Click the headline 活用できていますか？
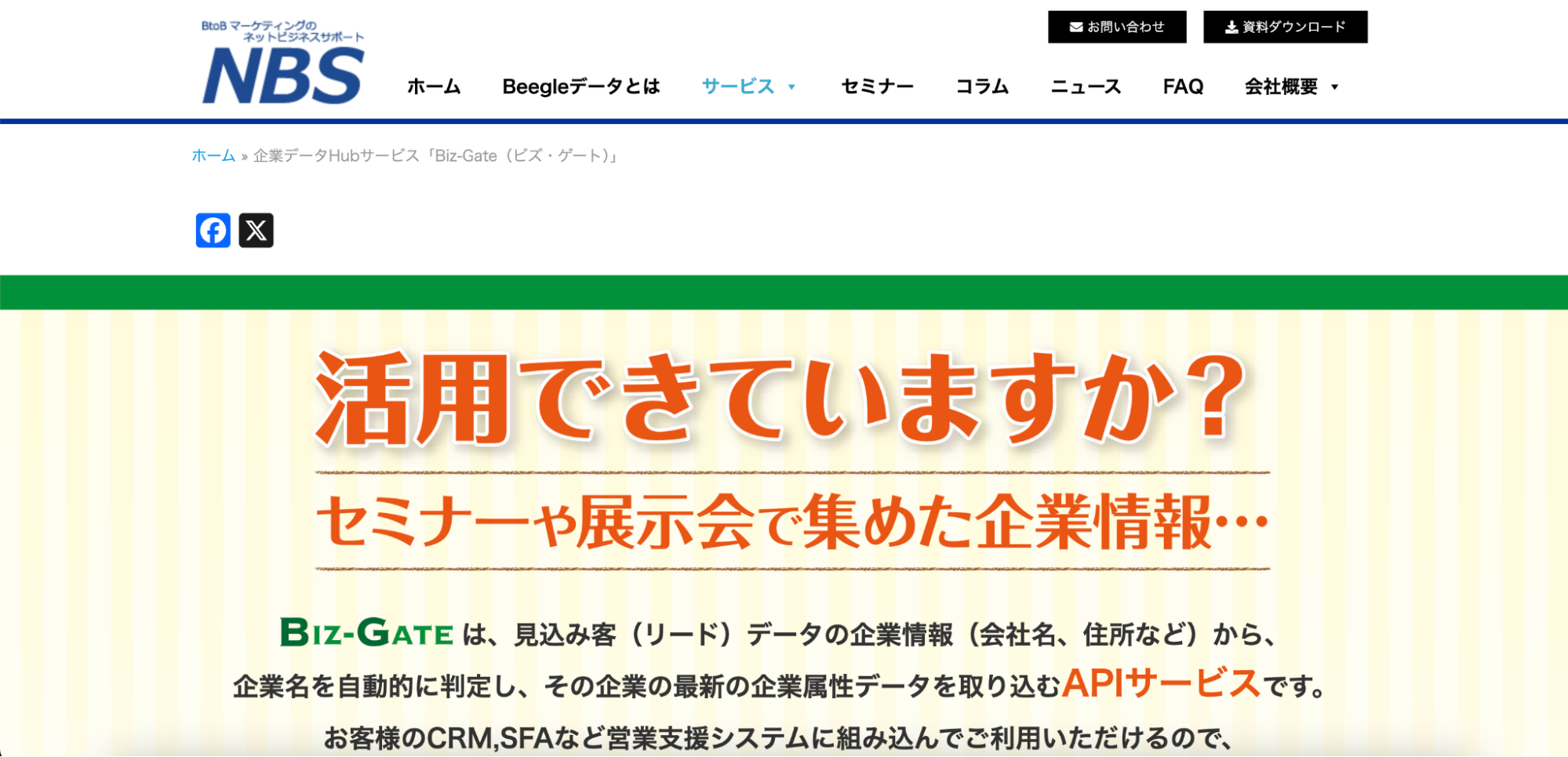Image resolution: width=1568 pixels, height=757 pixels. point(780,399)
